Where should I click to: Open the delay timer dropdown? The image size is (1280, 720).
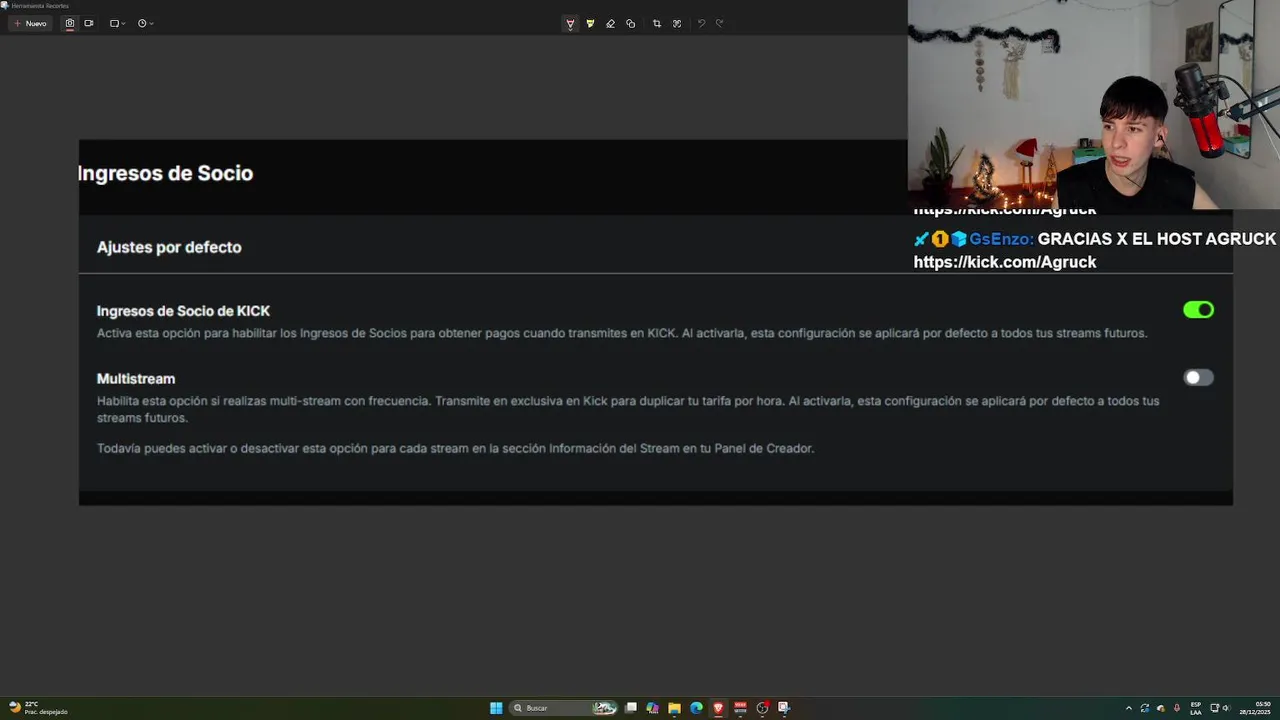pyautogui.click(x=145, y=23)
